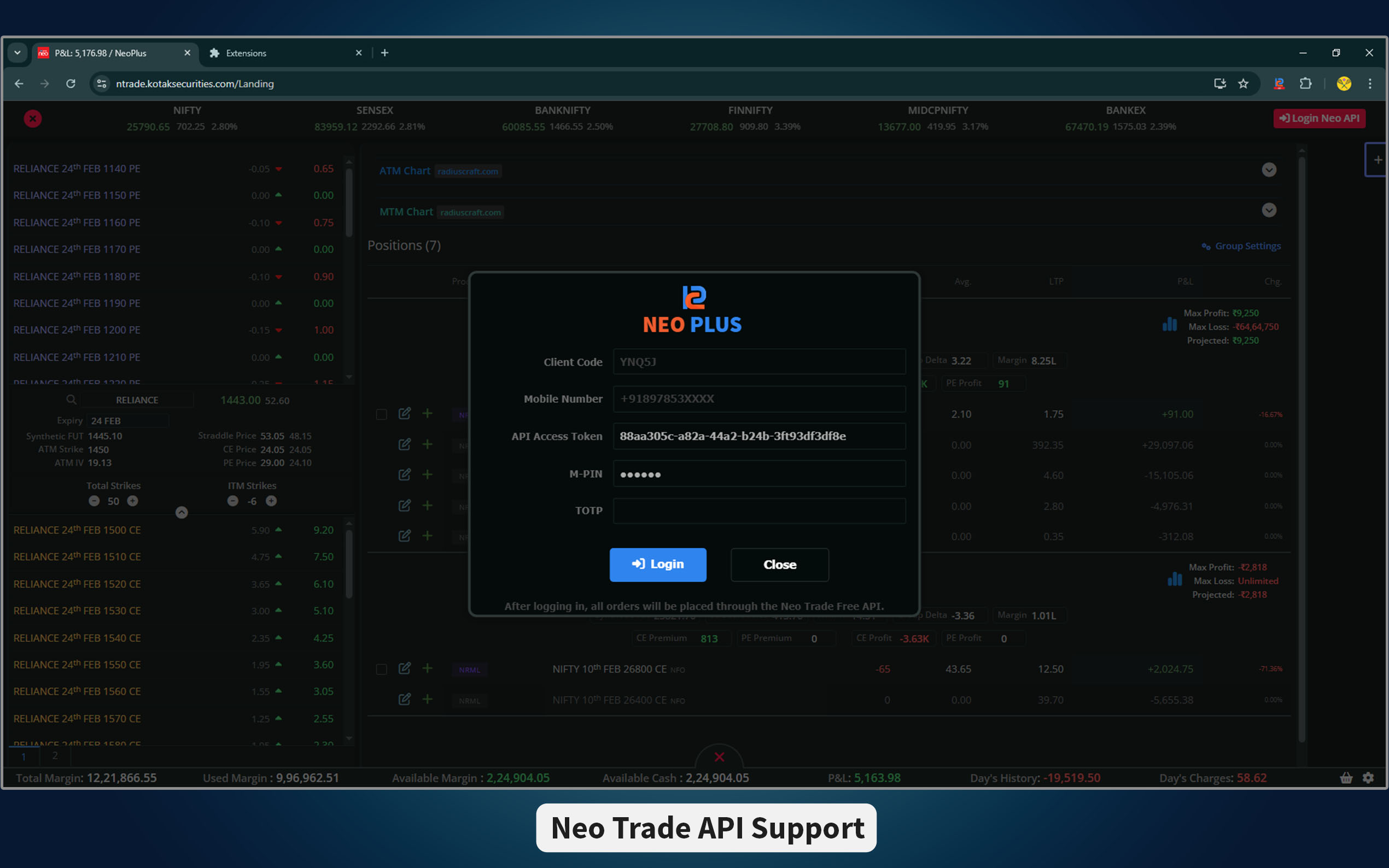Click payoff chart bars icon near Max Profit ₹9,250
1389x868 pixels.
coord(1169,324)
